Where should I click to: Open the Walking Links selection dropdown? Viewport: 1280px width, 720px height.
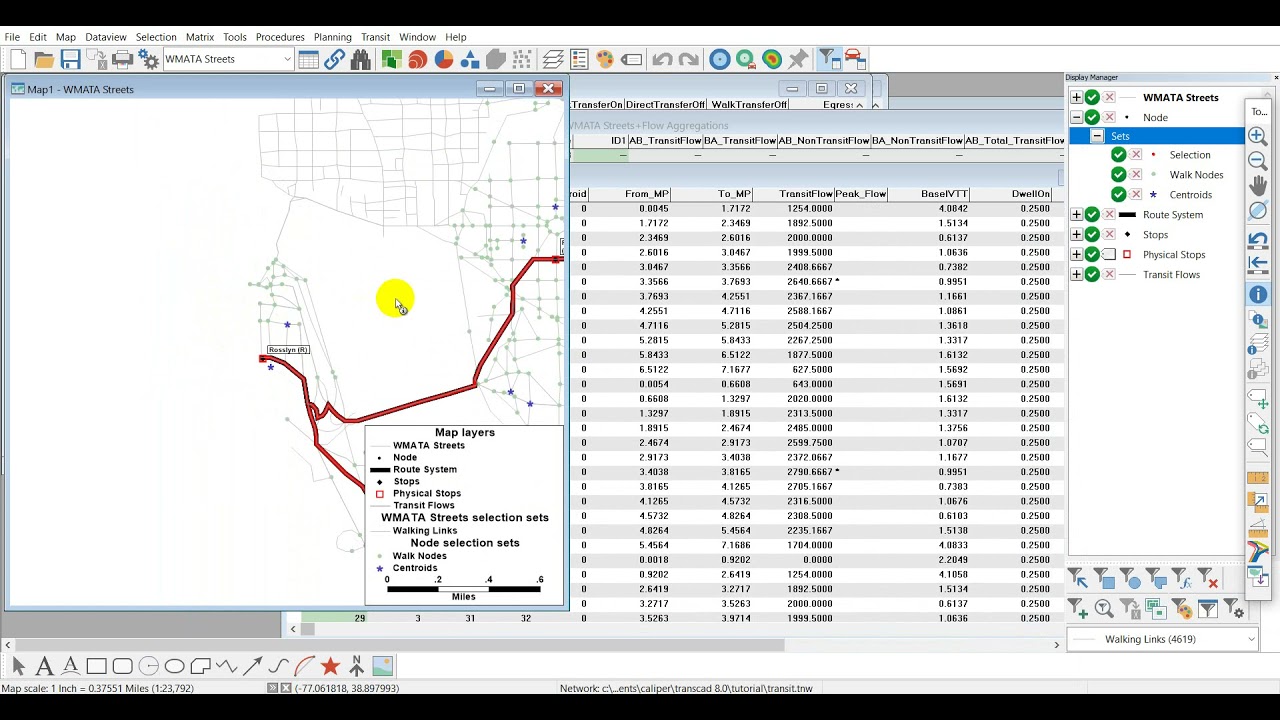(x=1250, y=639)
